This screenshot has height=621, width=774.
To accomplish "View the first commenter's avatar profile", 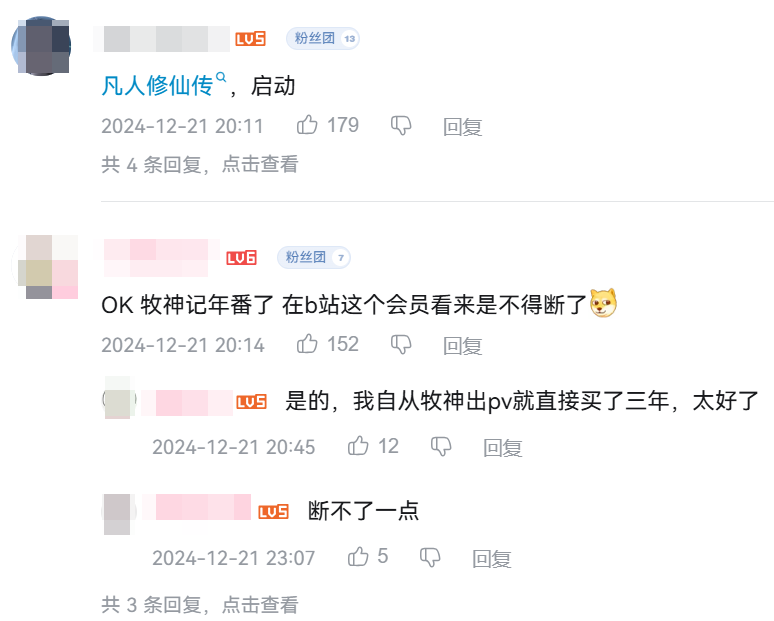I will click(x=41, y=45).
